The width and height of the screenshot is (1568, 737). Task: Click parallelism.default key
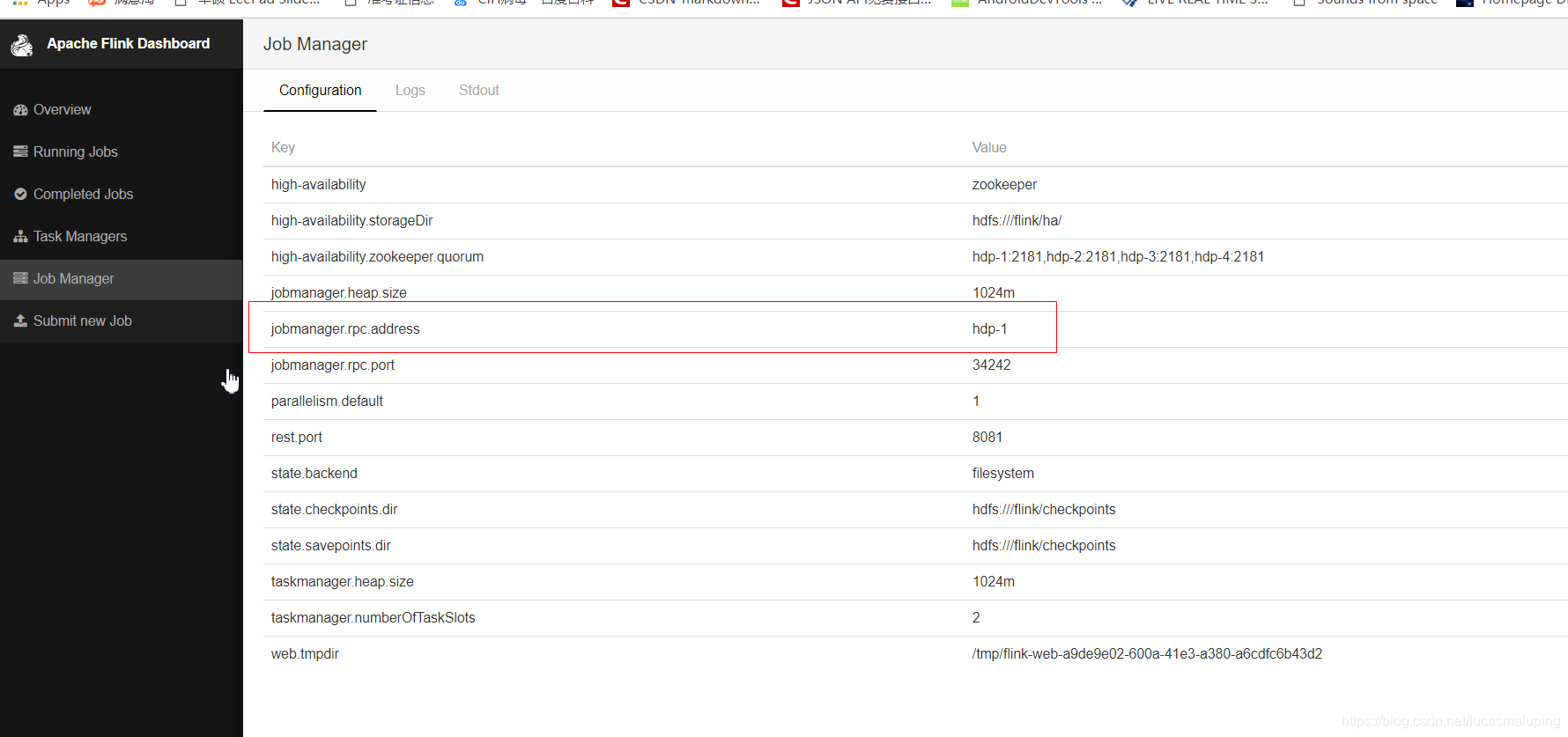click(327, 401)
